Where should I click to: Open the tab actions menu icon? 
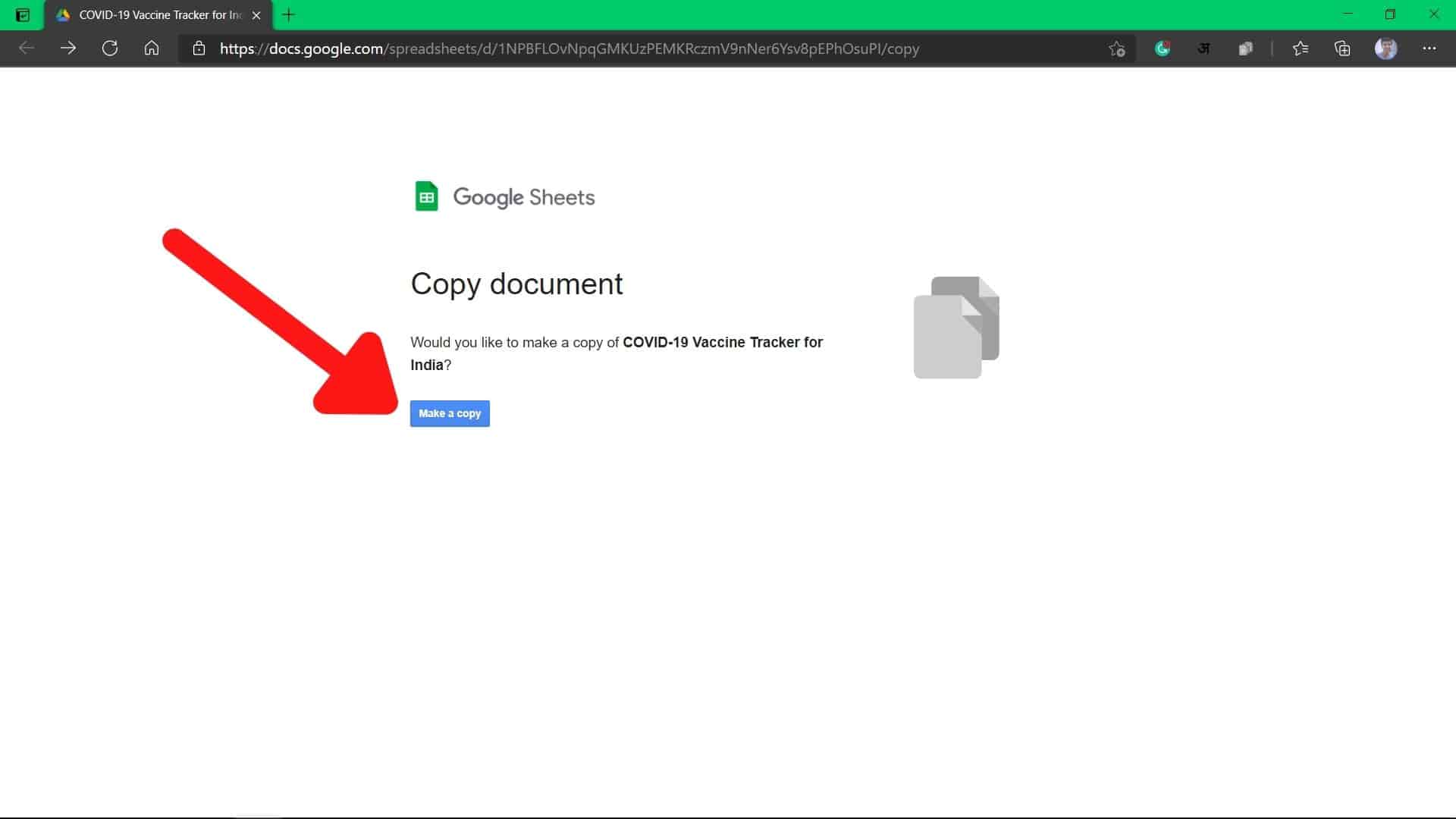coord(23,14)
